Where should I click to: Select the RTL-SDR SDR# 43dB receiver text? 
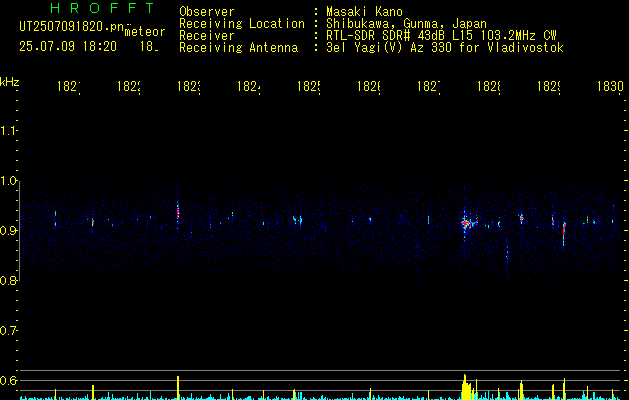[441, 36]
